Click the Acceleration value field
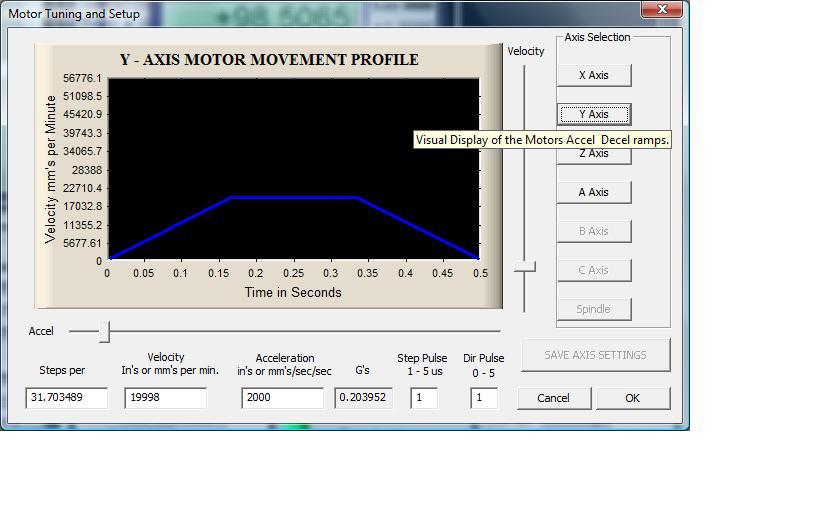Viewport: 840px width, 525px height. pyautogui.click(x=284, y=398)
